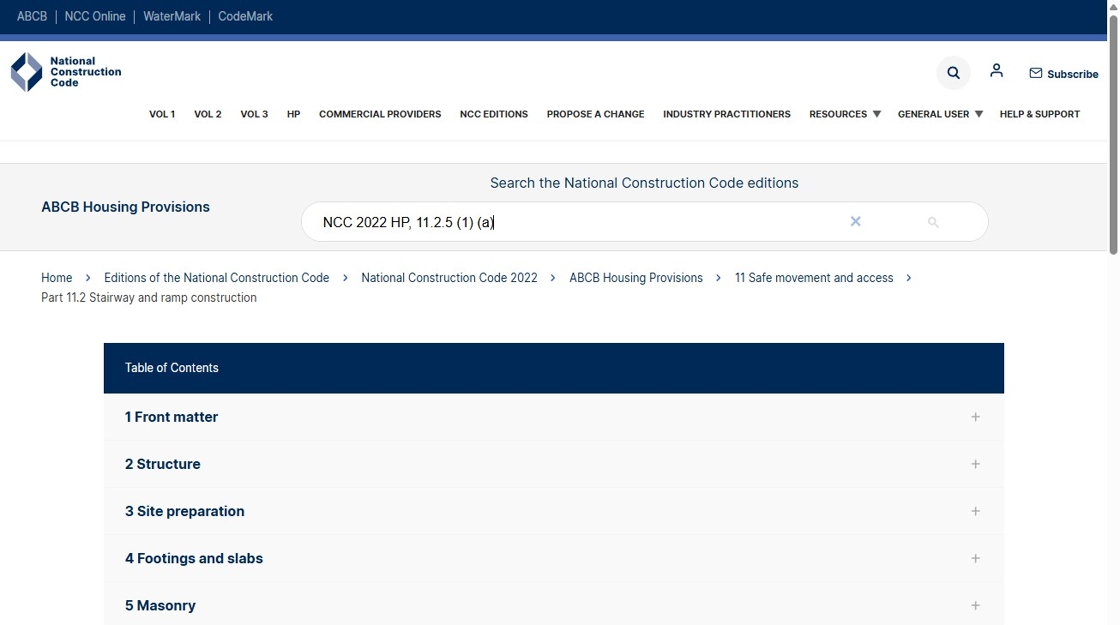Go to Home breadcrumb link

pos(56,278)
